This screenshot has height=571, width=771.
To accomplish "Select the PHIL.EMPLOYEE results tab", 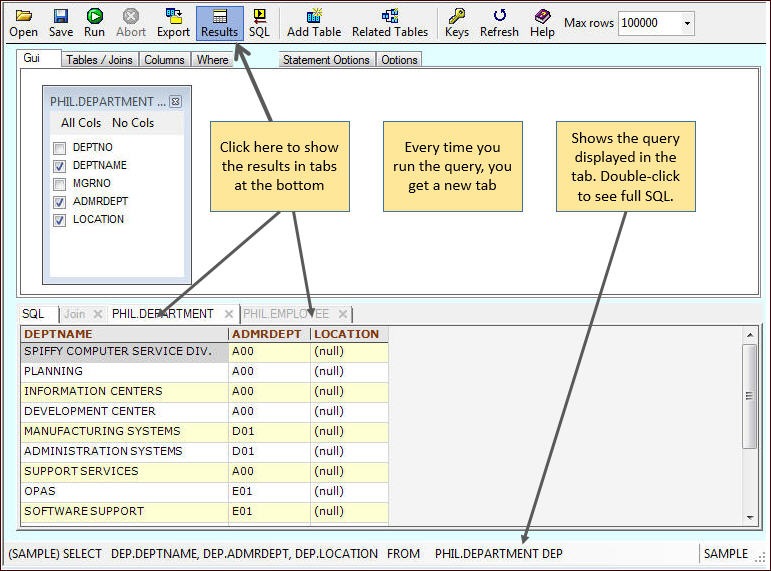I will 286,314.
